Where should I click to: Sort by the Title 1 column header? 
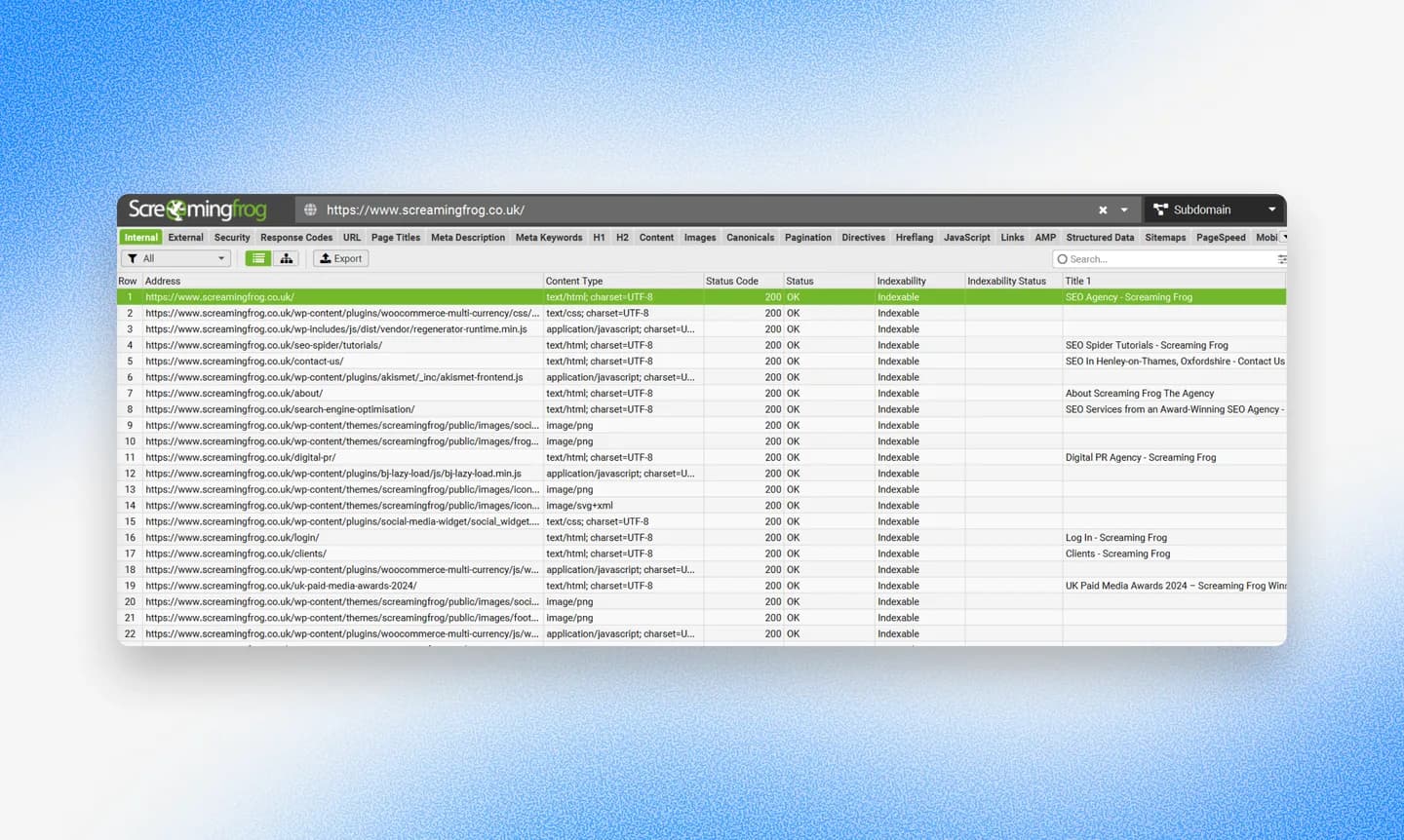coord(1174,281)
